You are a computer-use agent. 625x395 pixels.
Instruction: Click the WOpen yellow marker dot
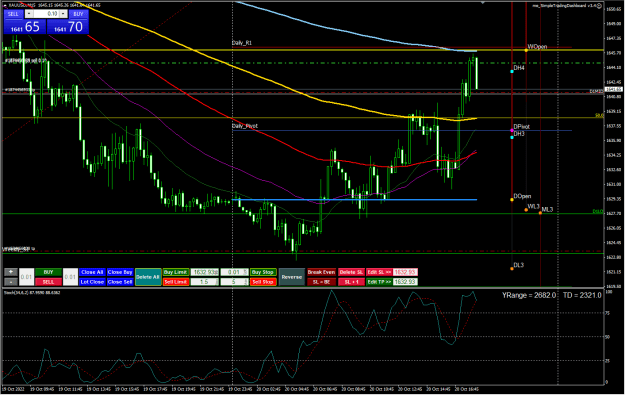526,51
